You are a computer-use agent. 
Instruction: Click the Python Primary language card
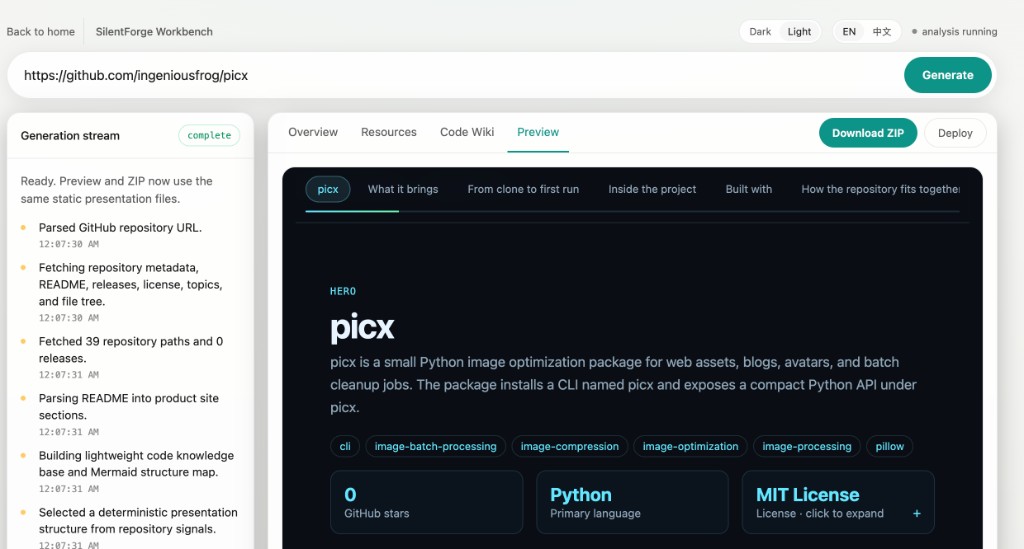point(632,502)
